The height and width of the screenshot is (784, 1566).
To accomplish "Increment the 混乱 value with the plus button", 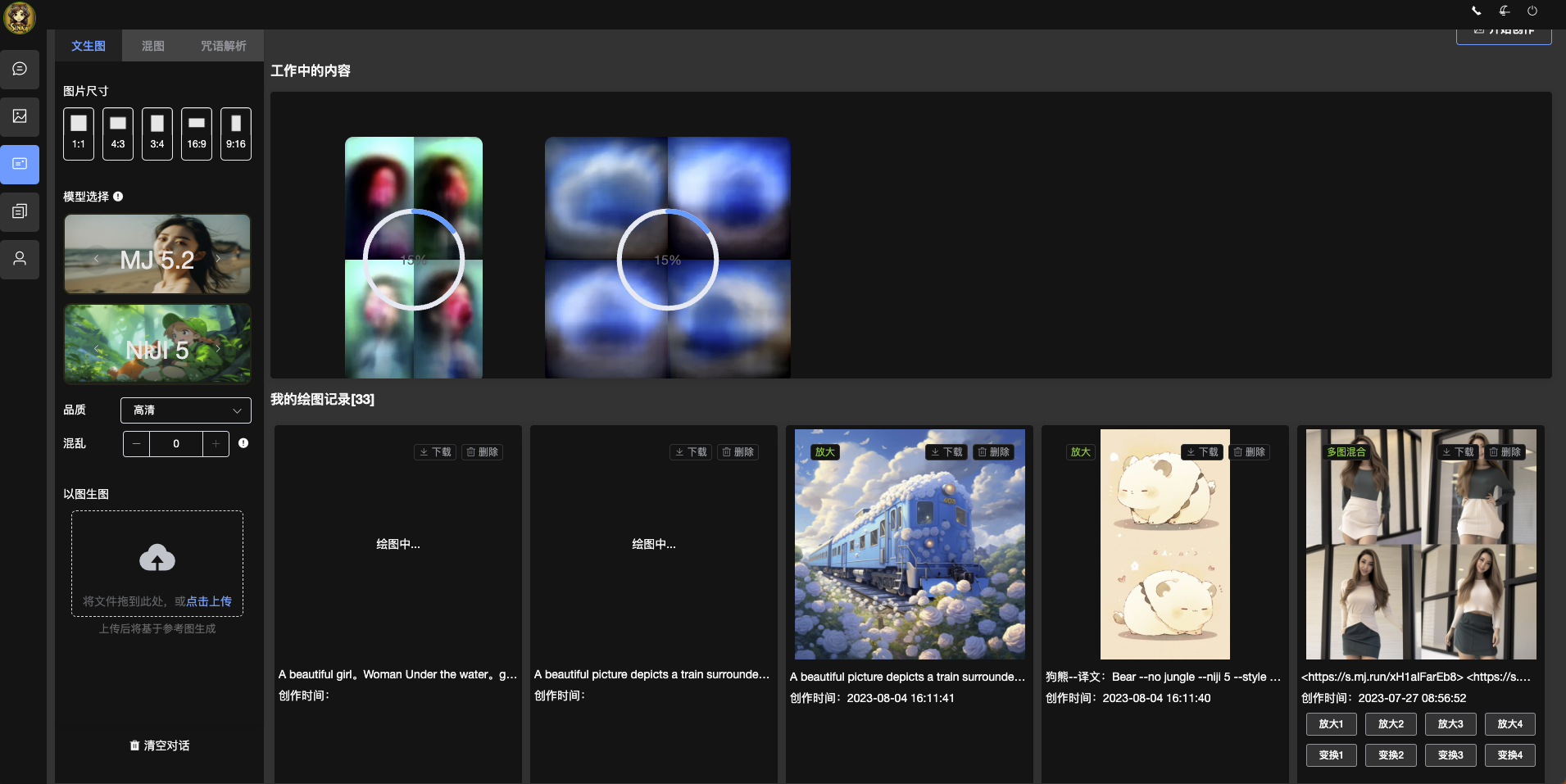I will coord(215,443).
